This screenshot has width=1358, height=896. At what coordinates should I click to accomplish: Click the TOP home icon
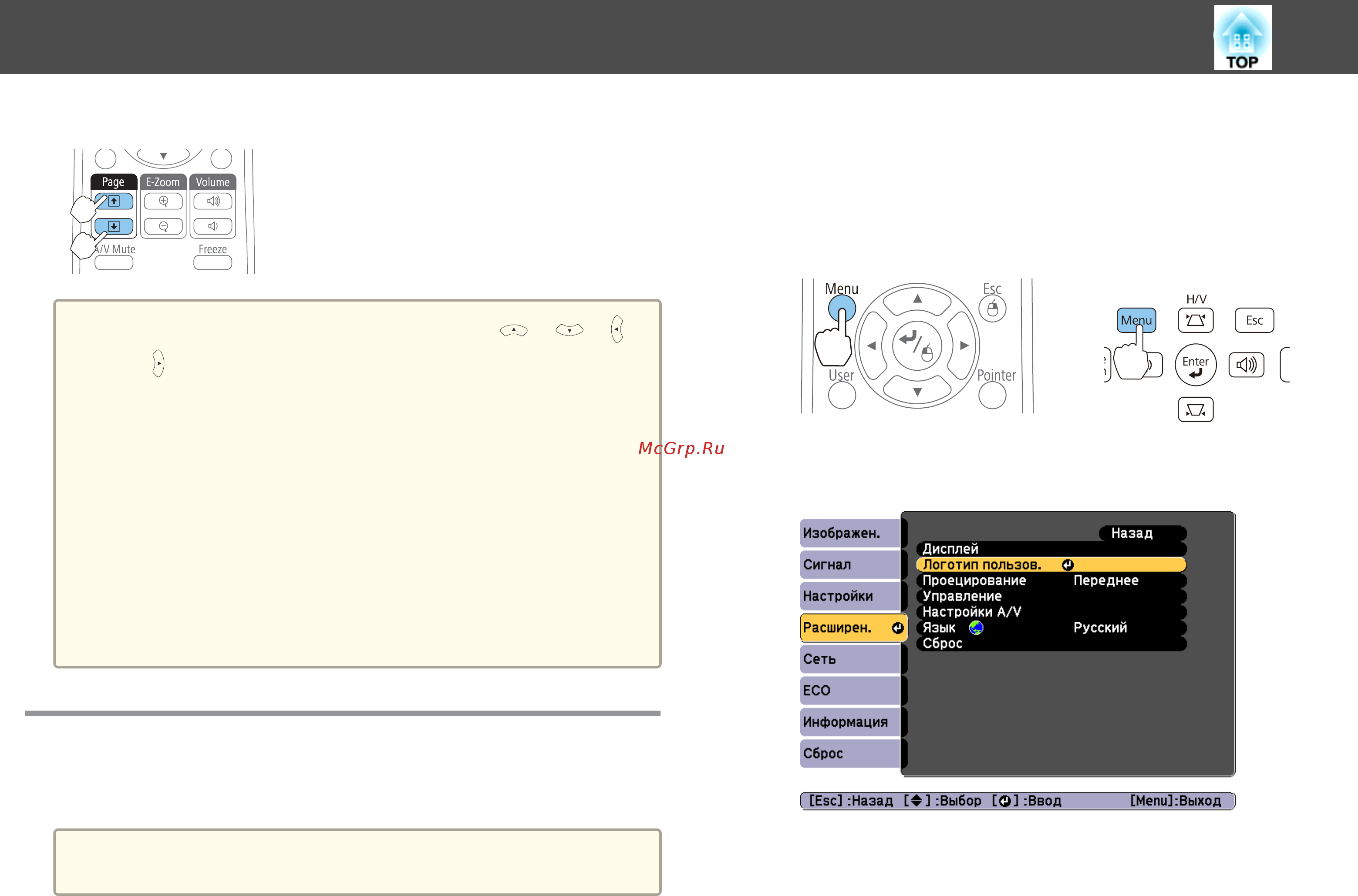[1243, 38]
